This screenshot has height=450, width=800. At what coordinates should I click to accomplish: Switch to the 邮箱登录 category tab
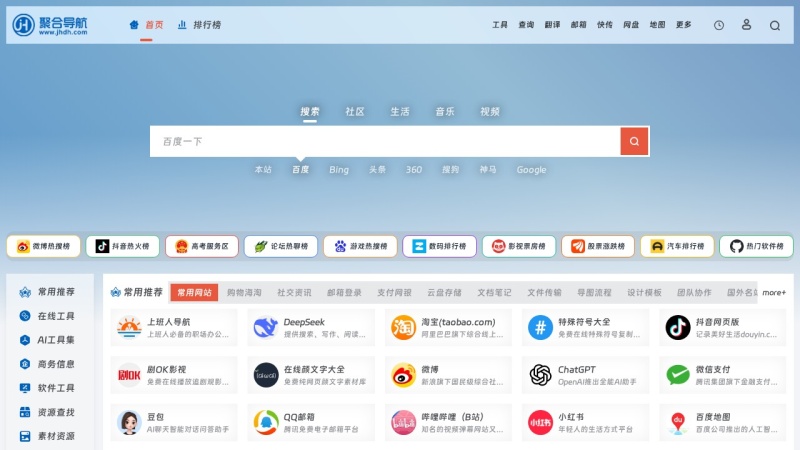(344, 292)
